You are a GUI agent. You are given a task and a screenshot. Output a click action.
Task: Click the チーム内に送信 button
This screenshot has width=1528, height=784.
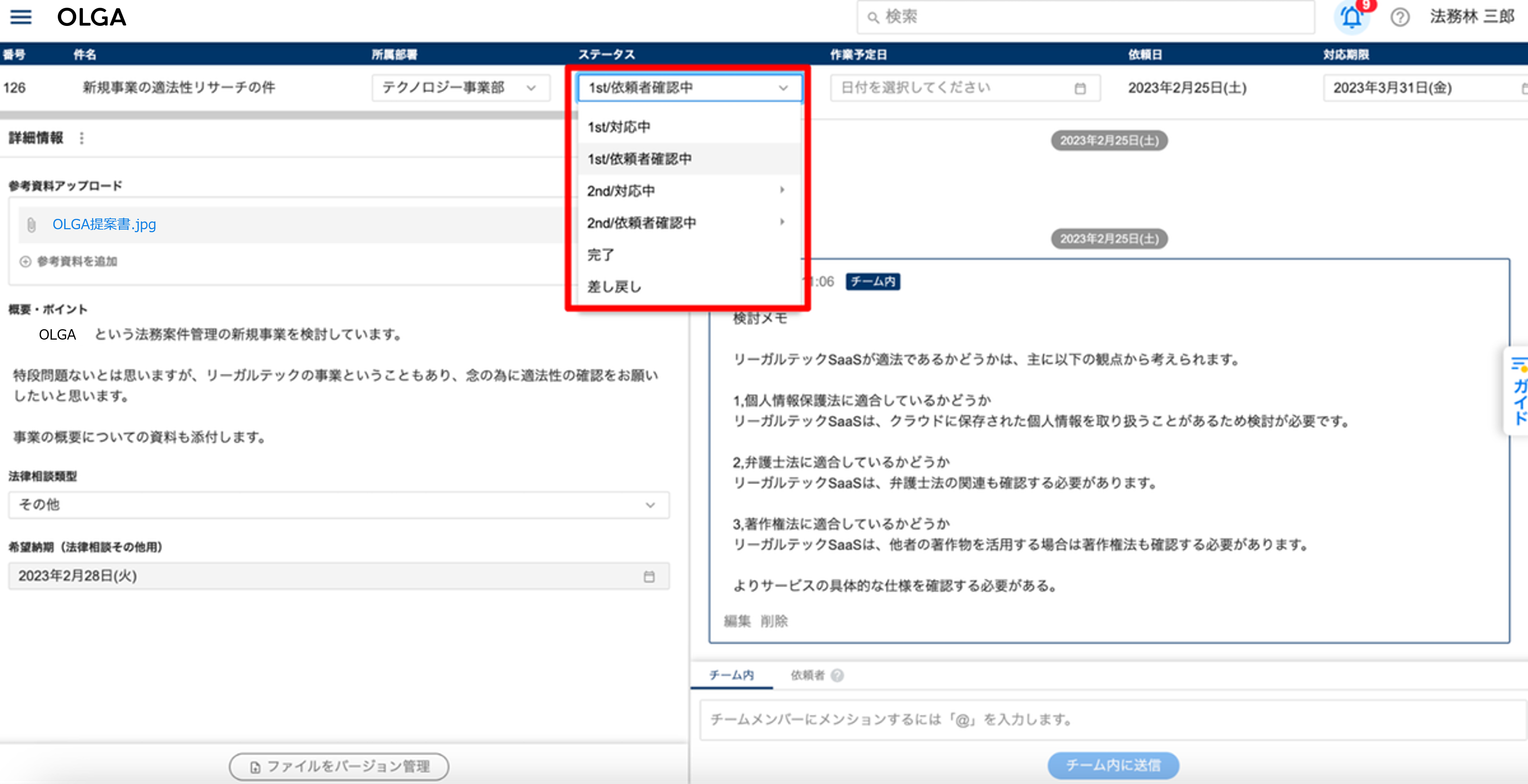coord(1113,765)
